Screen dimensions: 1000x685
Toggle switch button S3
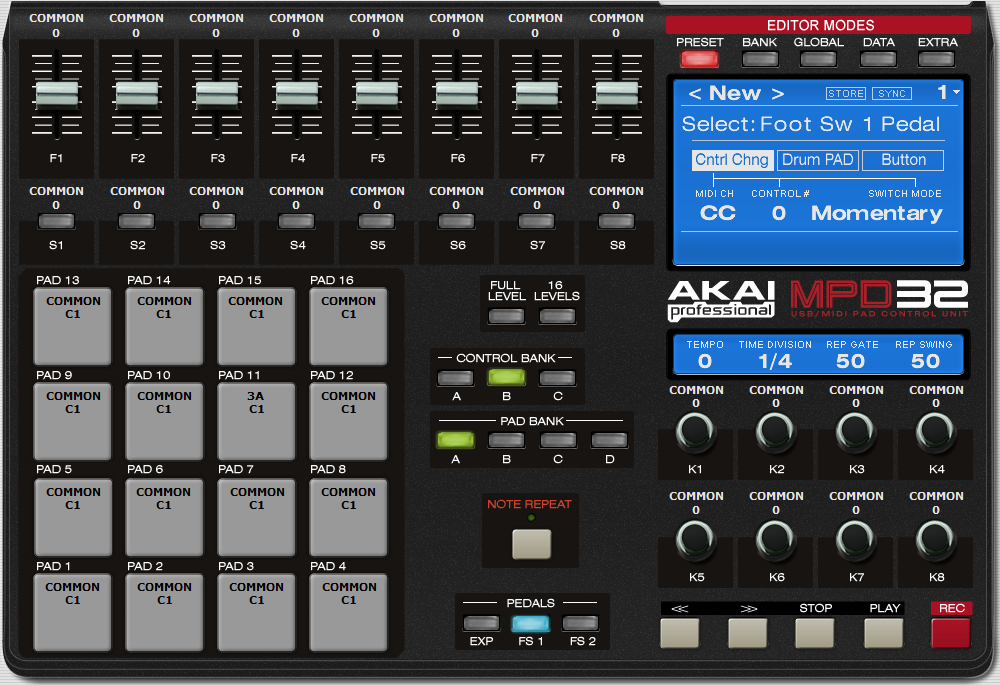click(x=217, y=221)
